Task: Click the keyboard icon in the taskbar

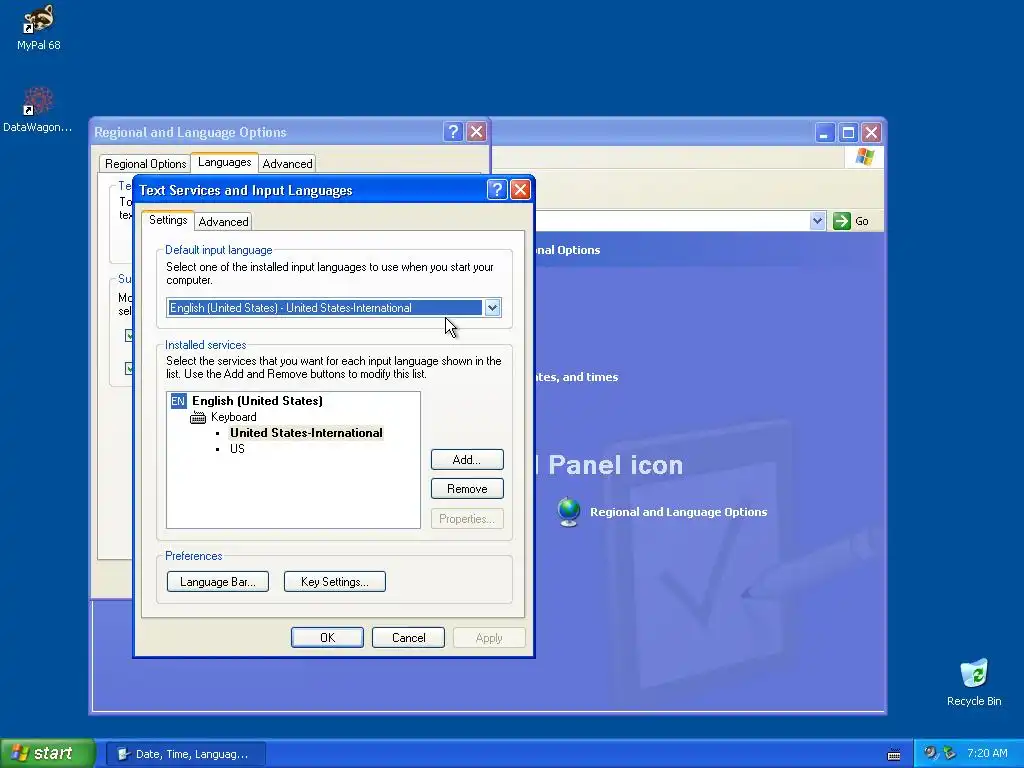Action: coord(894,754)
